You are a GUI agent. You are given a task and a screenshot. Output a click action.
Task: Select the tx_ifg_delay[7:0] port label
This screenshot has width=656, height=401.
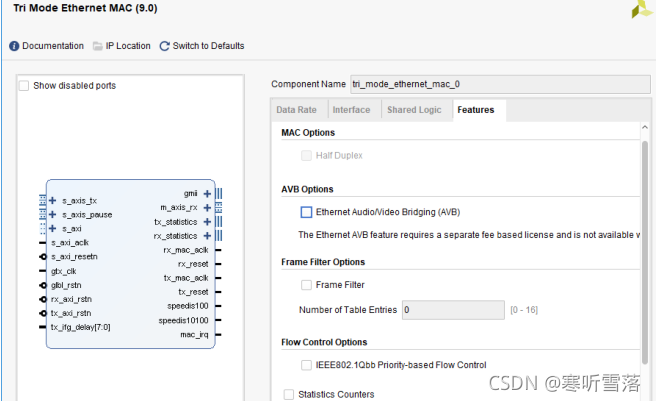coord(80,327)
